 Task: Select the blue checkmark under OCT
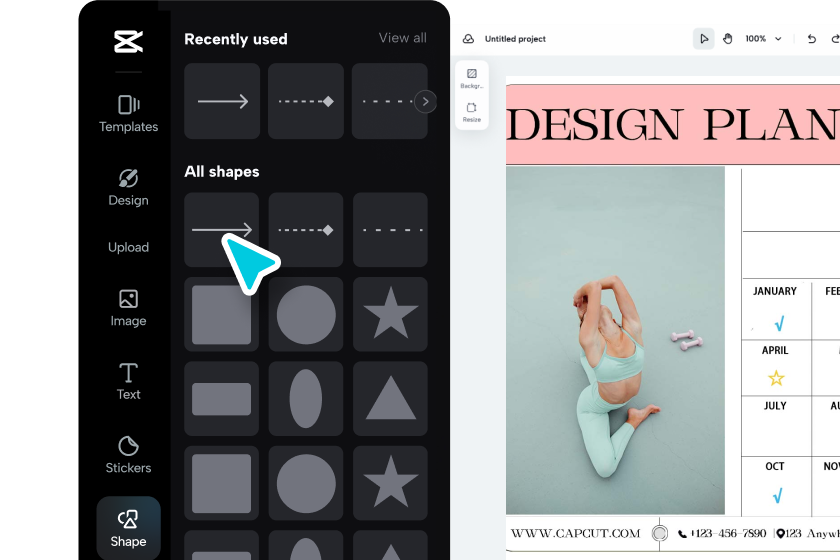click(x=777, y=496)
